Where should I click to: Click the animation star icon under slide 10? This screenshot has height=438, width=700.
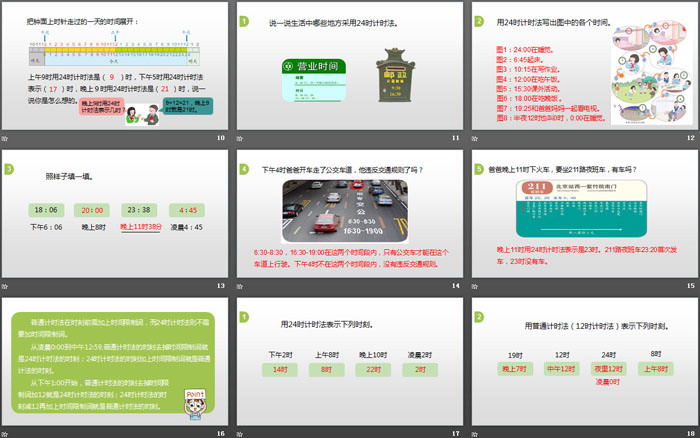tap(6, 139)
